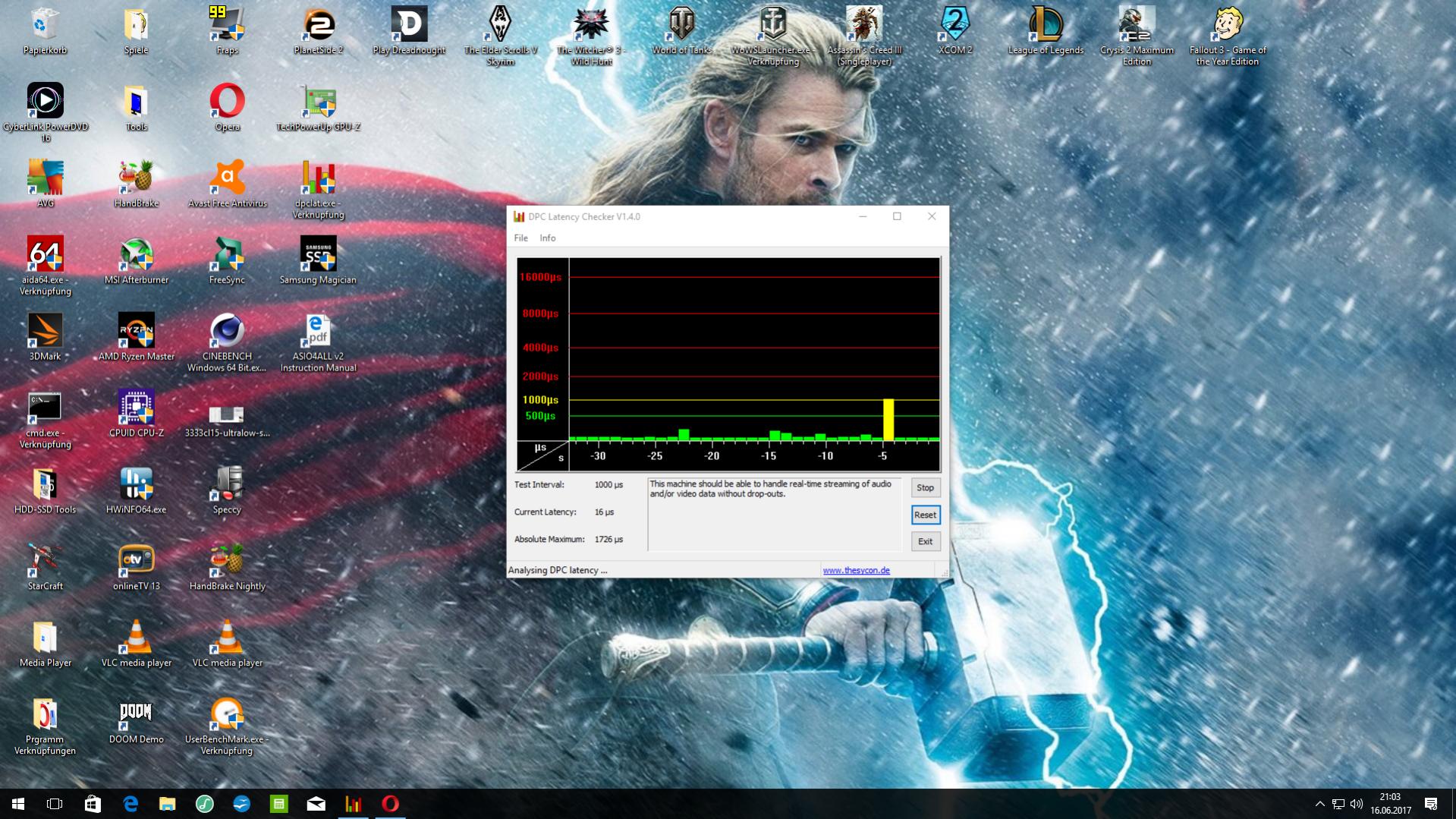This screenshot has width=1456, height=819.
Task: Minimize the DPC Latency Checker window
Action: pos(863,216)
